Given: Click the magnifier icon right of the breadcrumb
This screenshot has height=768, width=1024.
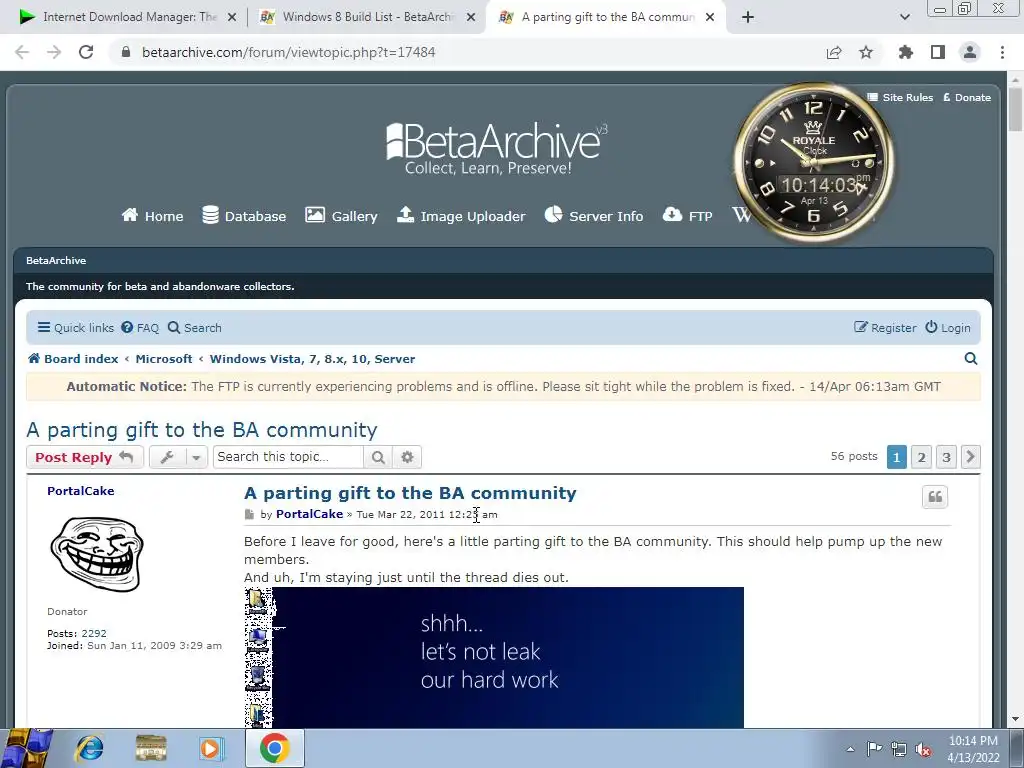Looking at the screenshot, I should (971, 359).
